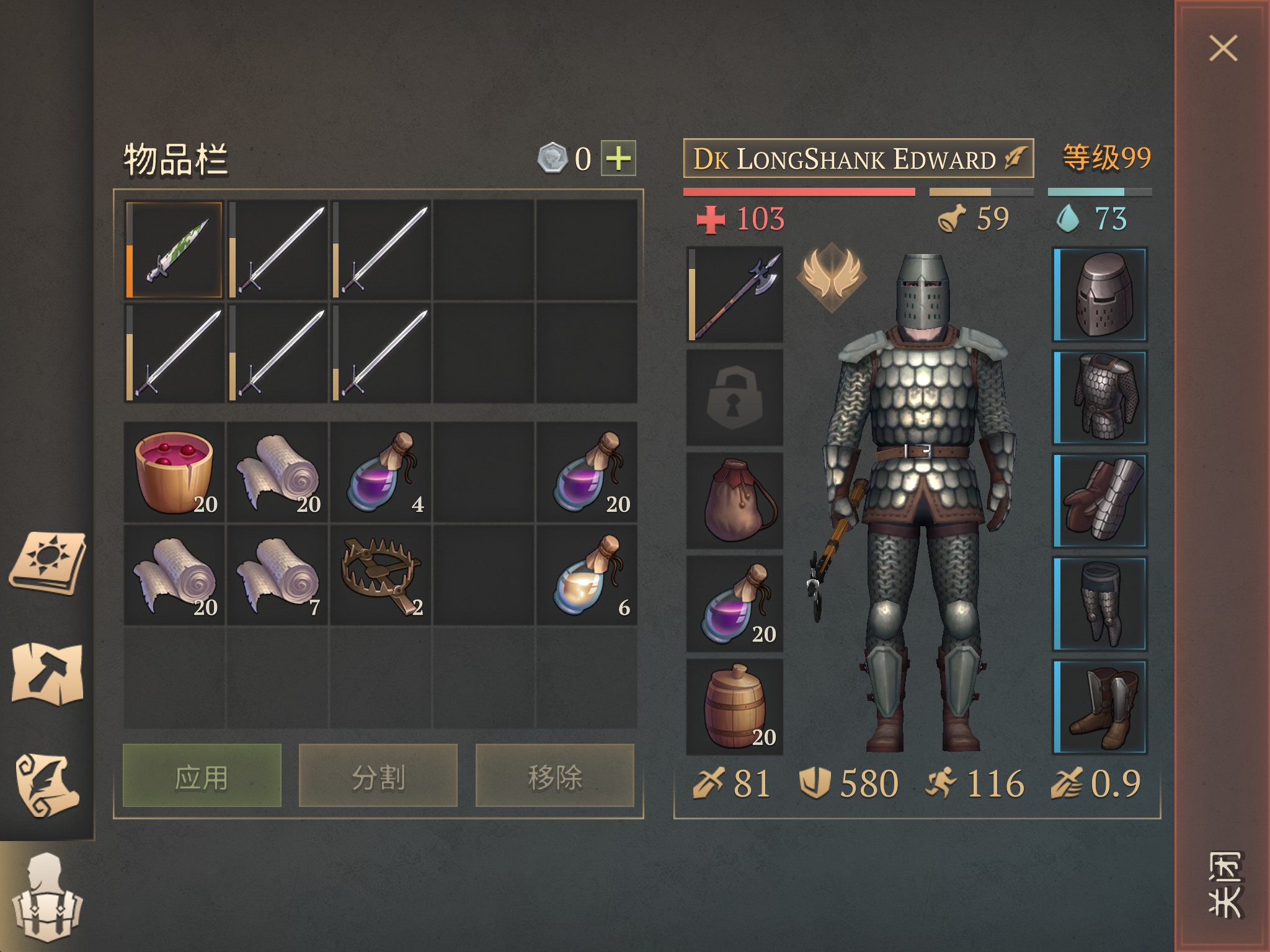Select the green patterned sword in inventory
The image size is (1270, 952).
click(x=174, y=250)
